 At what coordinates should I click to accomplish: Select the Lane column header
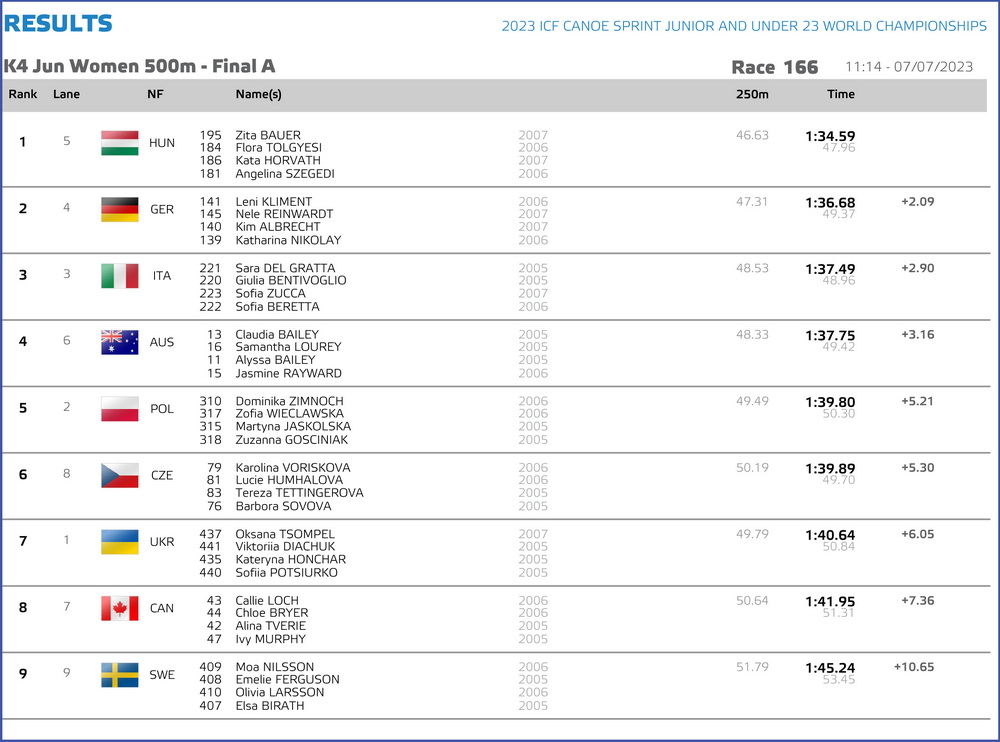coord(66,94)
